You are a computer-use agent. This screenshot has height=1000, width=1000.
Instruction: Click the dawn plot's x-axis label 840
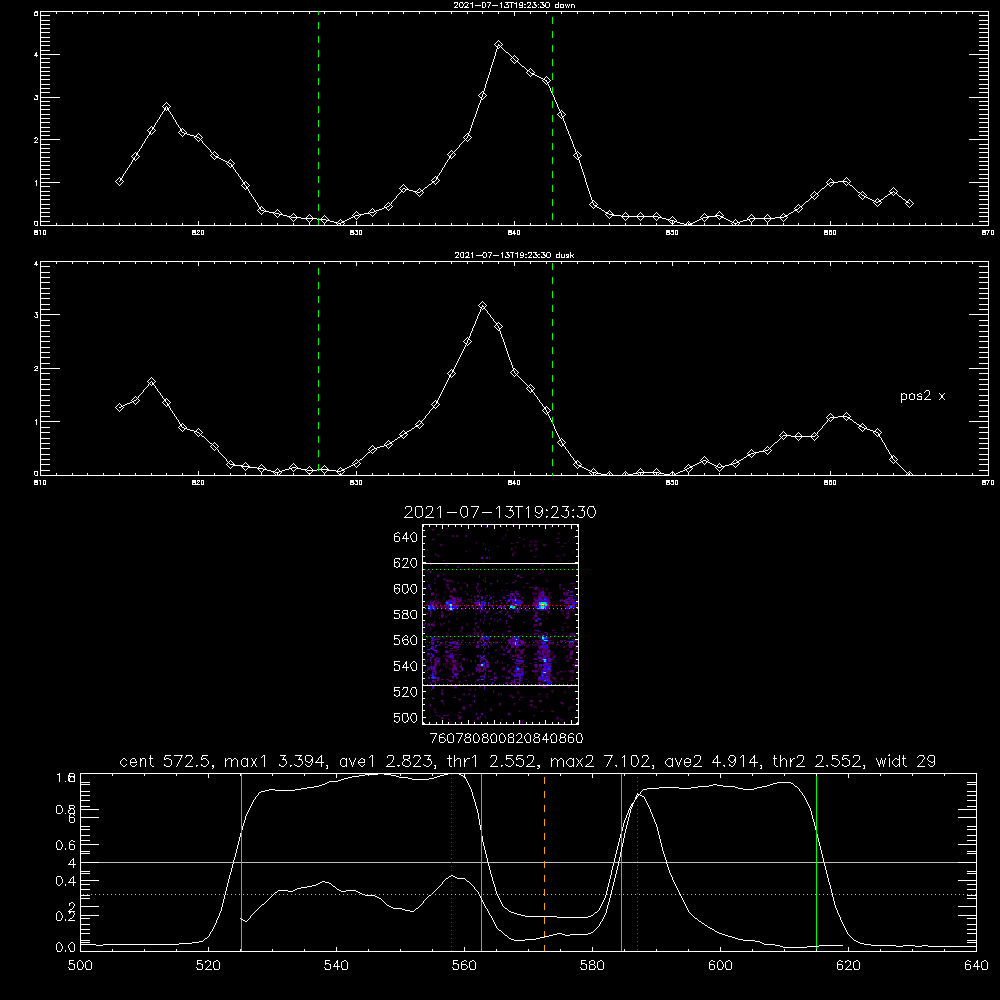[x=514, y=233]
